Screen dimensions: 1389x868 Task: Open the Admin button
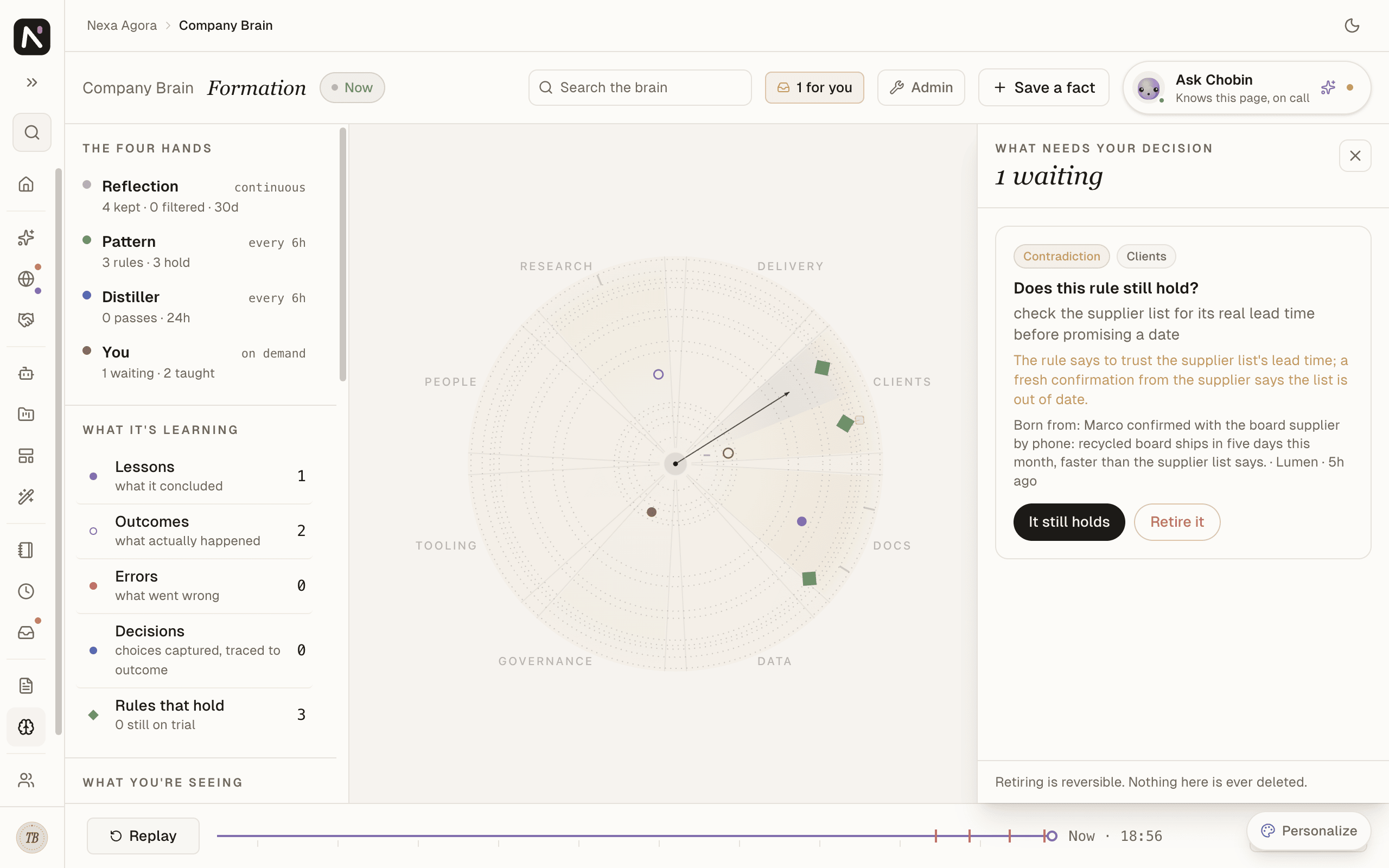point(921,87)
